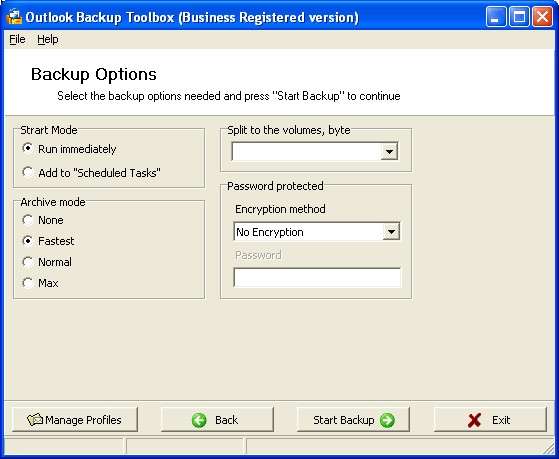Select Normal archive mode
The image size is (559, 459).
point(27,262)
